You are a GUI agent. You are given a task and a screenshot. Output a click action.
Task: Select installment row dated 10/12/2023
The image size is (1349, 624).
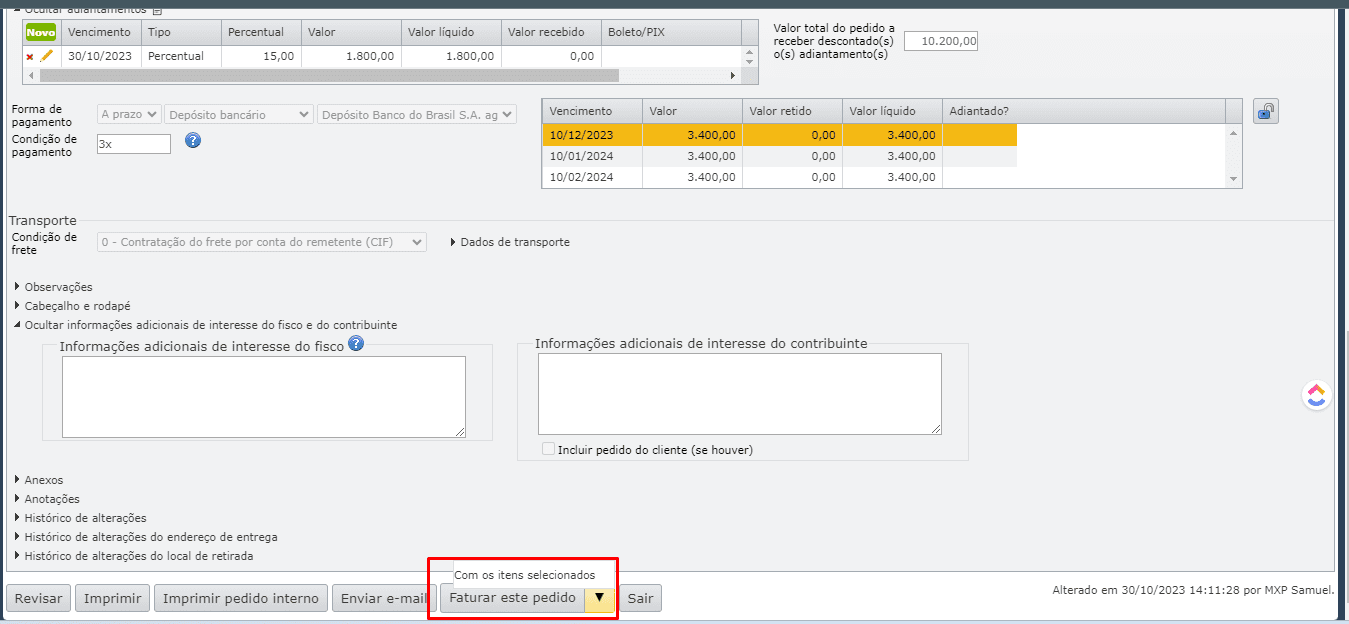(x=780, y=135)
